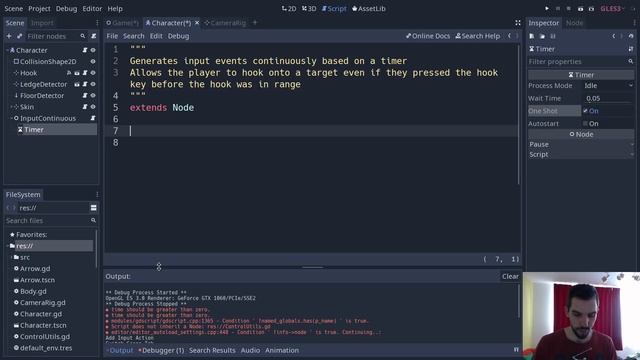Open LedgeDetector's sub-scene clapper icon
Image resolution: width=640 pixels, height=360 pixels.
(77, 84)
